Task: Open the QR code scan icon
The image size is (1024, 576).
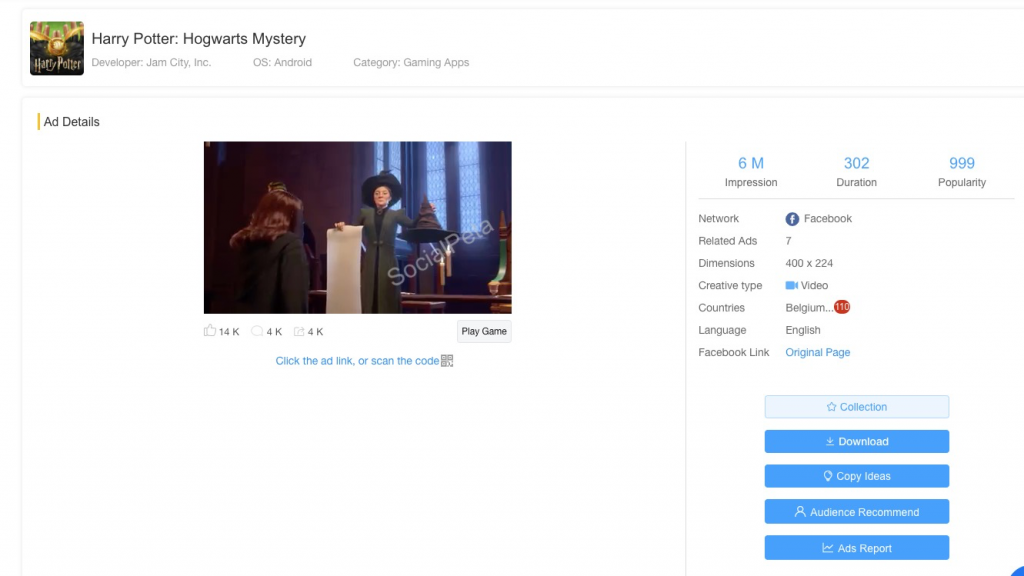Action: point(447,360)
